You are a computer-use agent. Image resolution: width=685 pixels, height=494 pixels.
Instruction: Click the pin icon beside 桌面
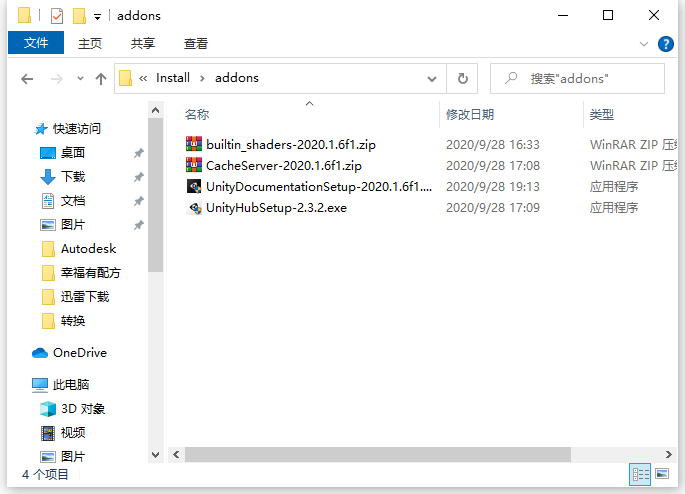[138, 153]
